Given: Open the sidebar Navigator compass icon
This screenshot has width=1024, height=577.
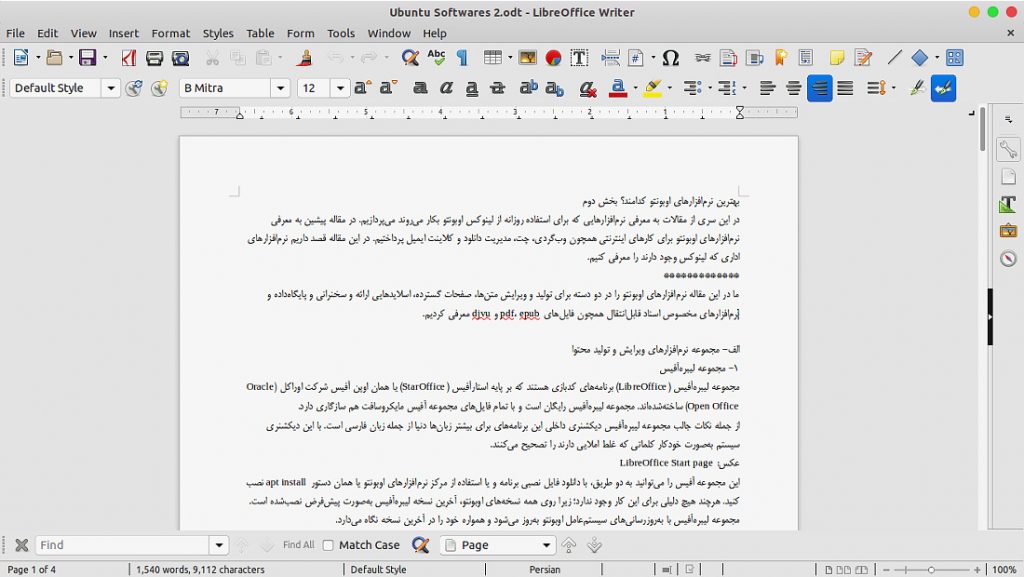Looking at the screenshot, I should [x=1008, y=259].
